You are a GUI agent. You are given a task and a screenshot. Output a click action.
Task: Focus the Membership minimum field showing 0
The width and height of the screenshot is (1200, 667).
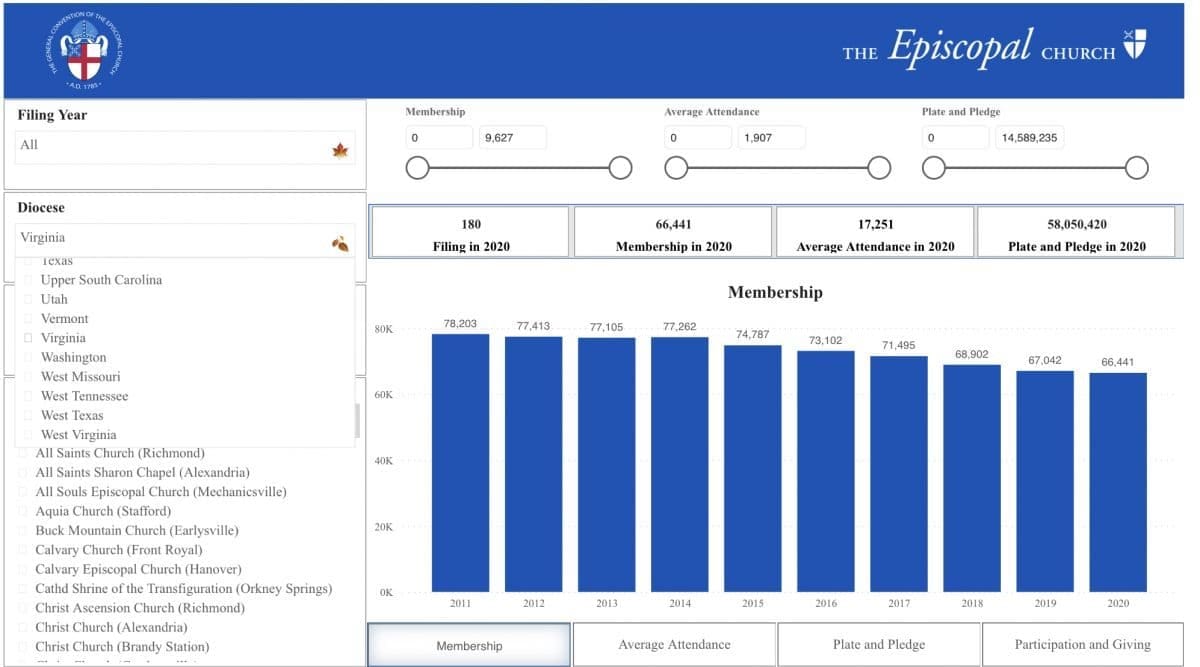click(439, 137)
